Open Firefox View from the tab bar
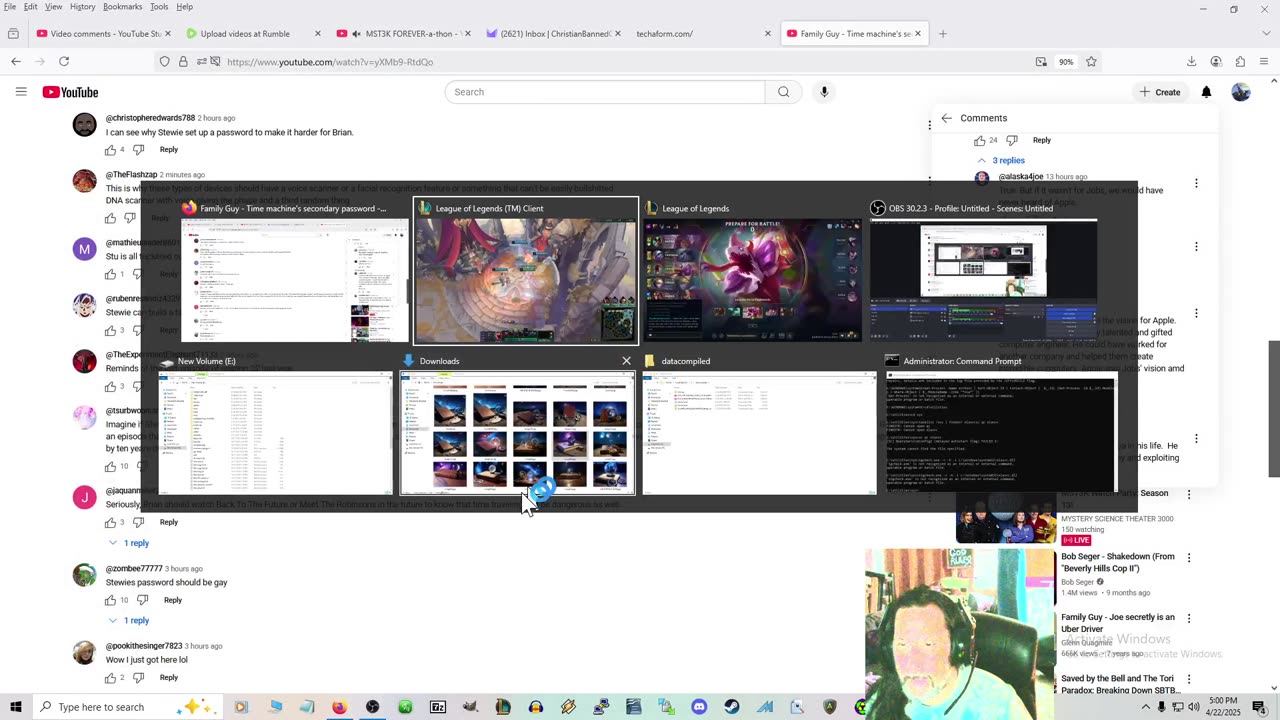This screenshot has width=1280, height=720. pos(13,34)
